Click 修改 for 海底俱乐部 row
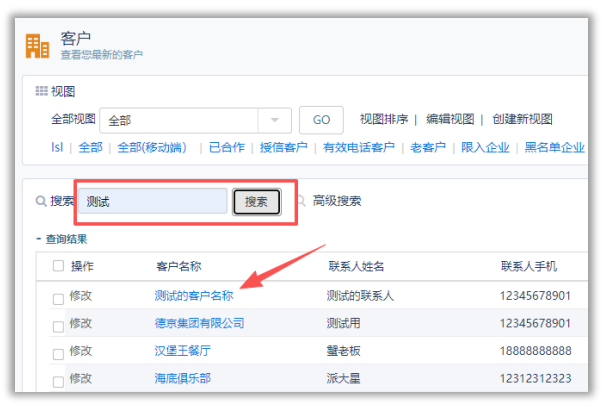 point(81,379)
